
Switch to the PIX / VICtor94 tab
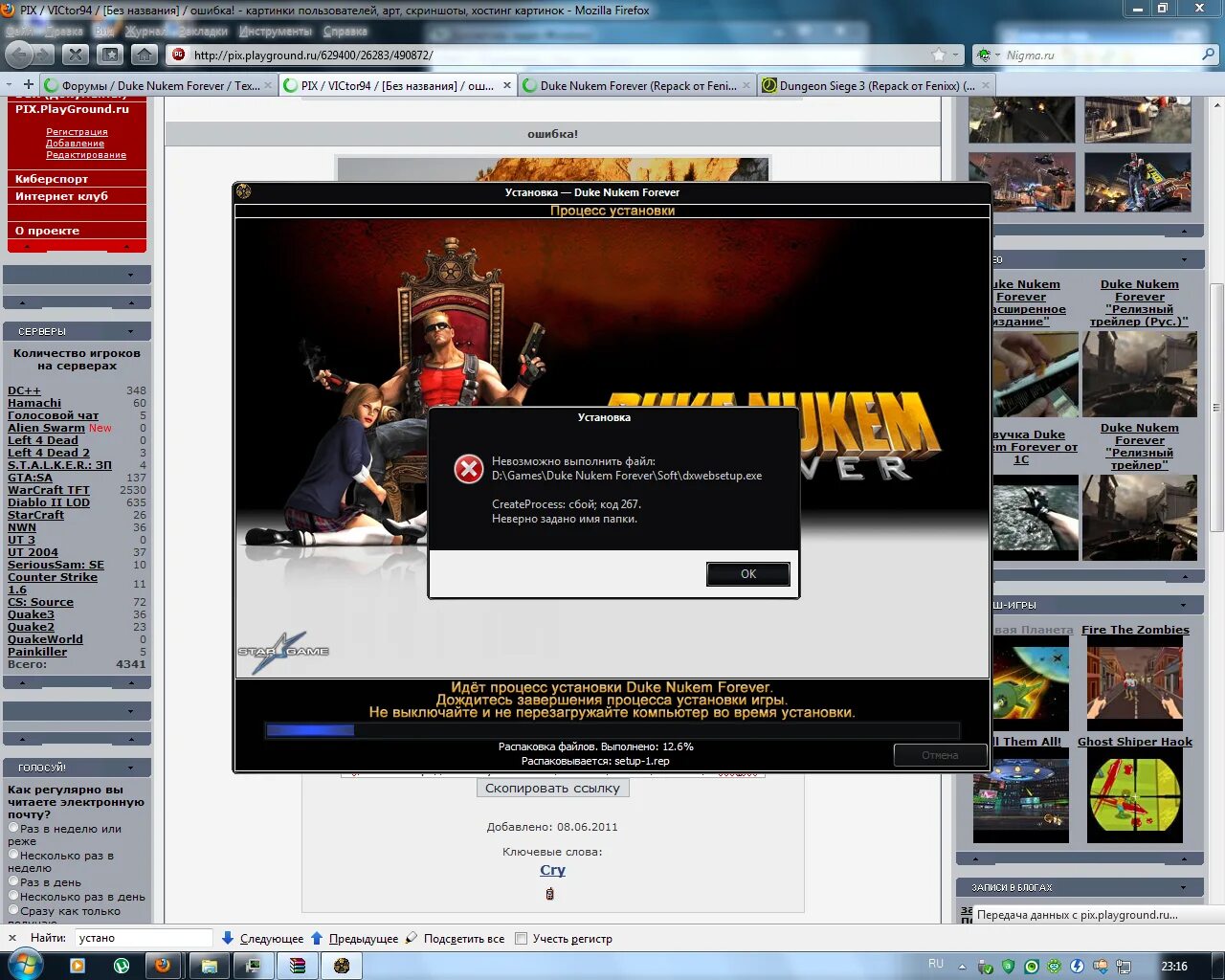tap(398, 85)
